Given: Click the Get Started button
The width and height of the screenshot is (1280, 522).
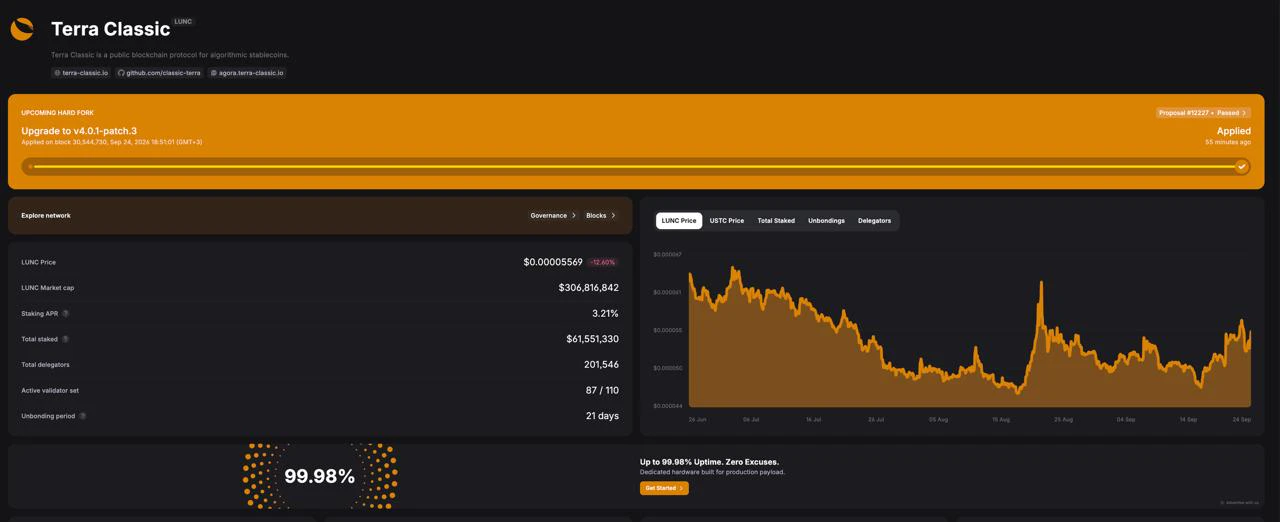Looking at the screenshot, I should click(x=664, y=488).
